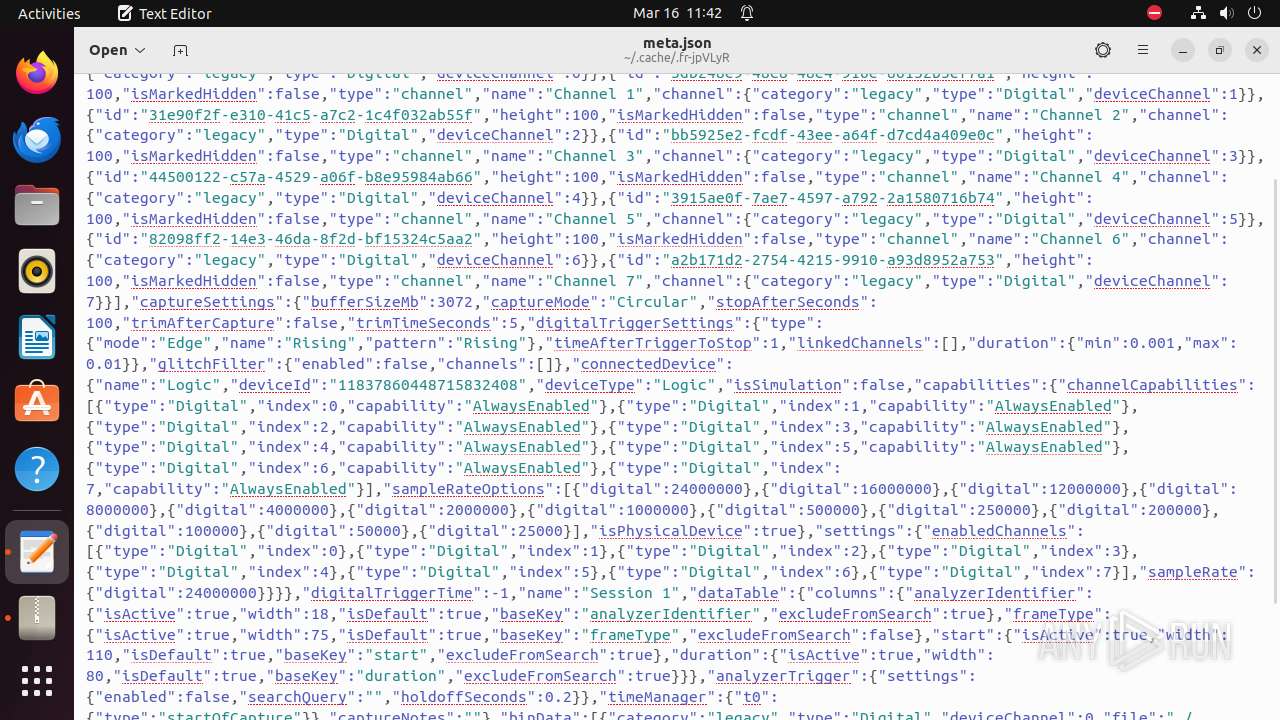Viewport: 1280px width, 720px height.
Task: Click the meta.json window title
Action: (677, 43)
